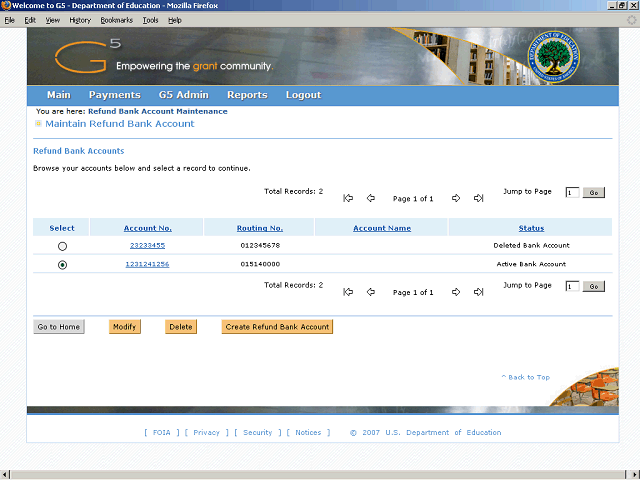Viewport: 640px width, 480px height.
Task: Open the View menu
Action: pyautogui.click(x=53, y=20)
